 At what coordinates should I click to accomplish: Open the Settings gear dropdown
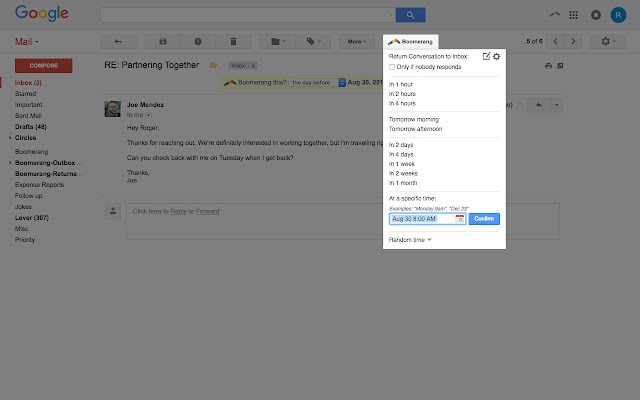click(608, 41)
